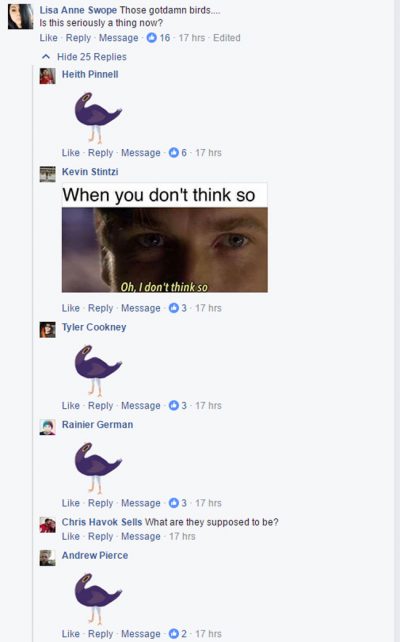Reply to Chris Havok Sells' question

coord(100,536)
